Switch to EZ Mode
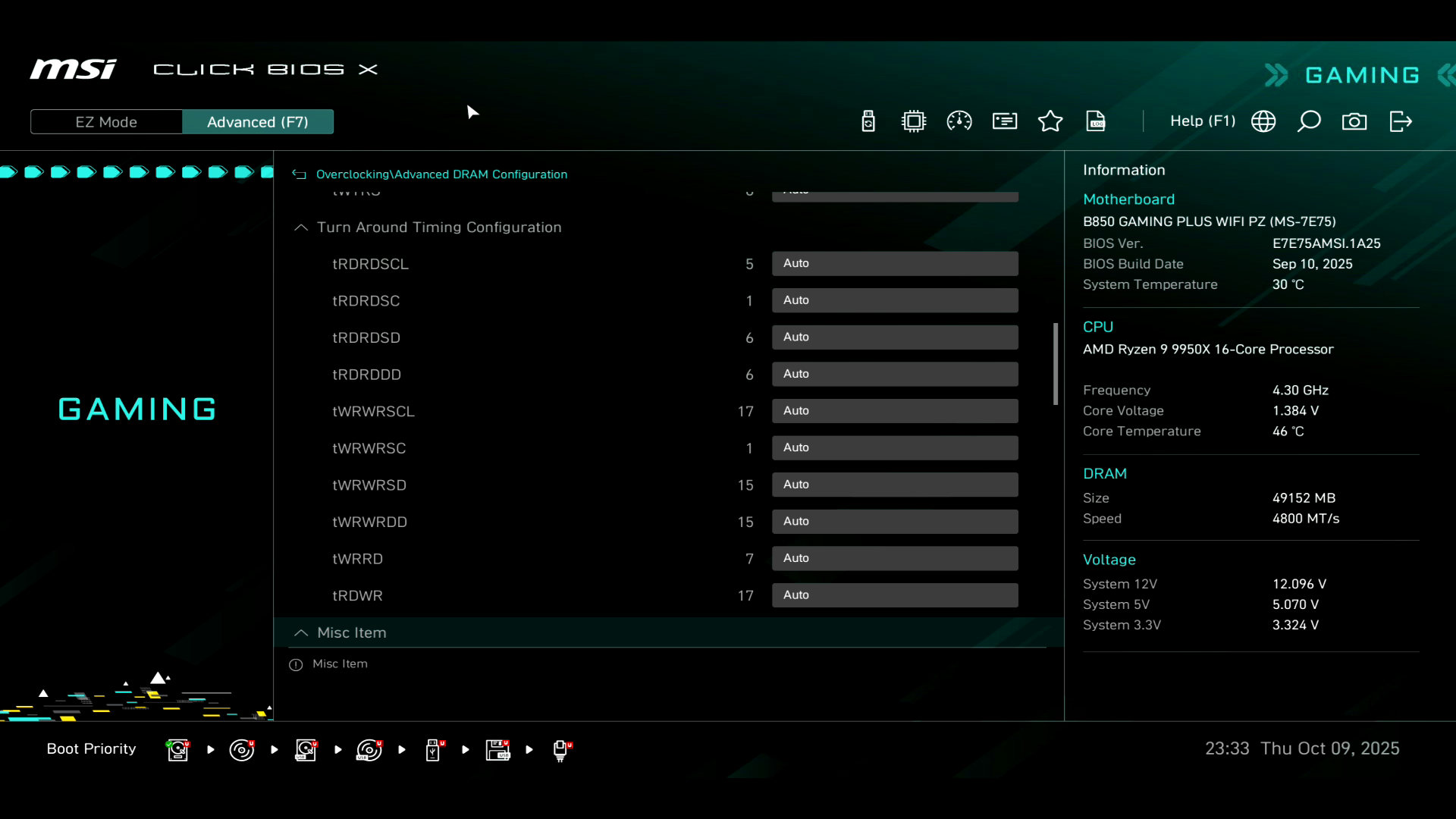 tap(106, 122)
